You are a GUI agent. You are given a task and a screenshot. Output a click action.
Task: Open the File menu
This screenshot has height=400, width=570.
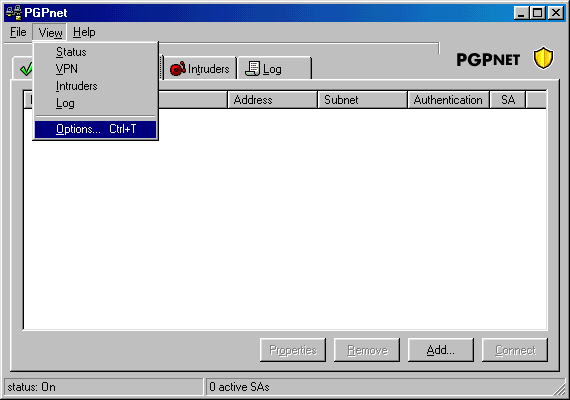[18, 32]
